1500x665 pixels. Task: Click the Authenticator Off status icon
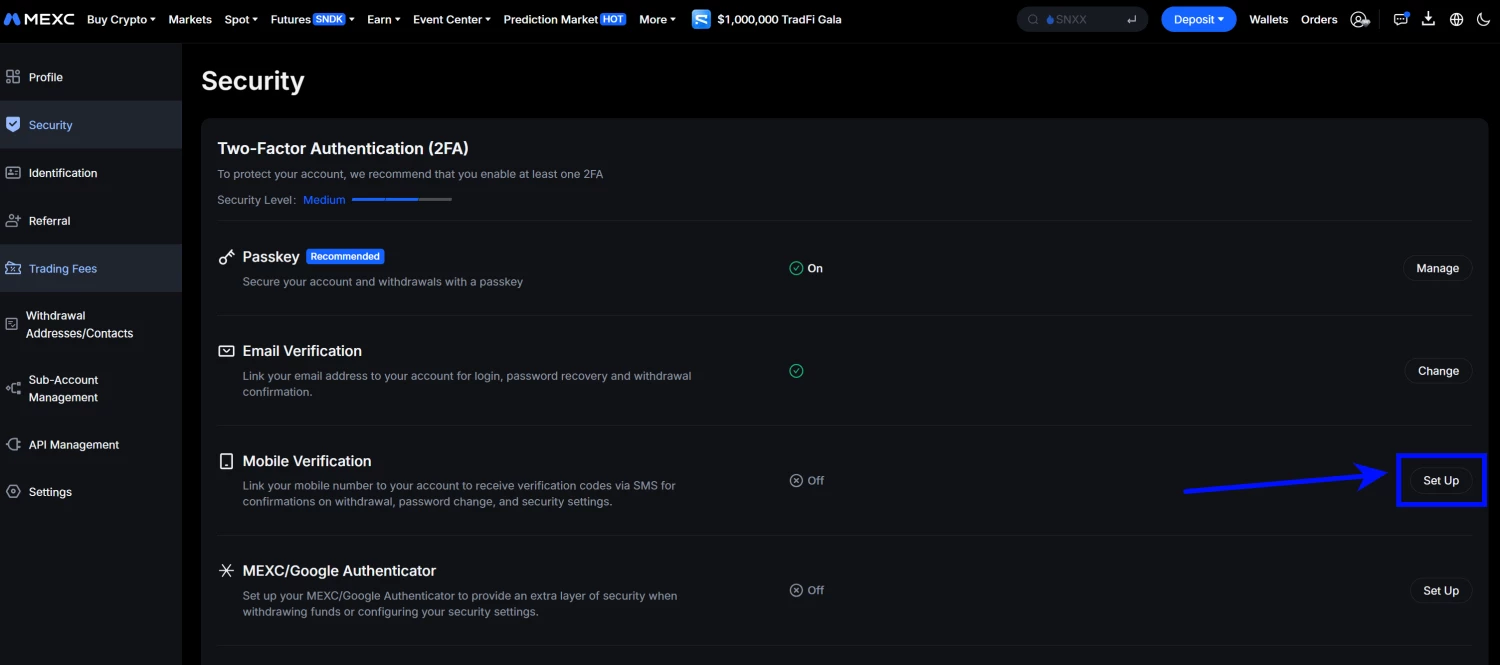pyautogui.click(x=796, y=590)
